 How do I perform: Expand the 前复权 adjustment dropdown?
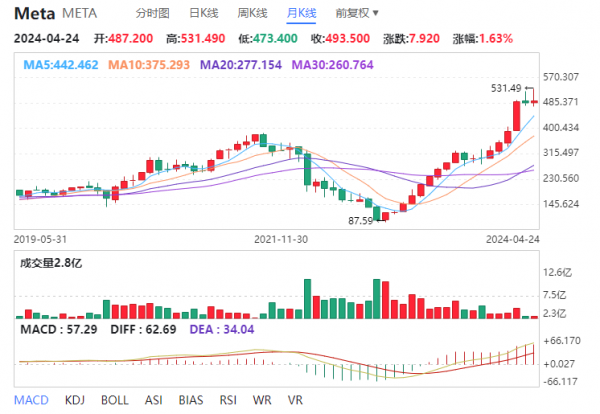(x=357, y=13)
